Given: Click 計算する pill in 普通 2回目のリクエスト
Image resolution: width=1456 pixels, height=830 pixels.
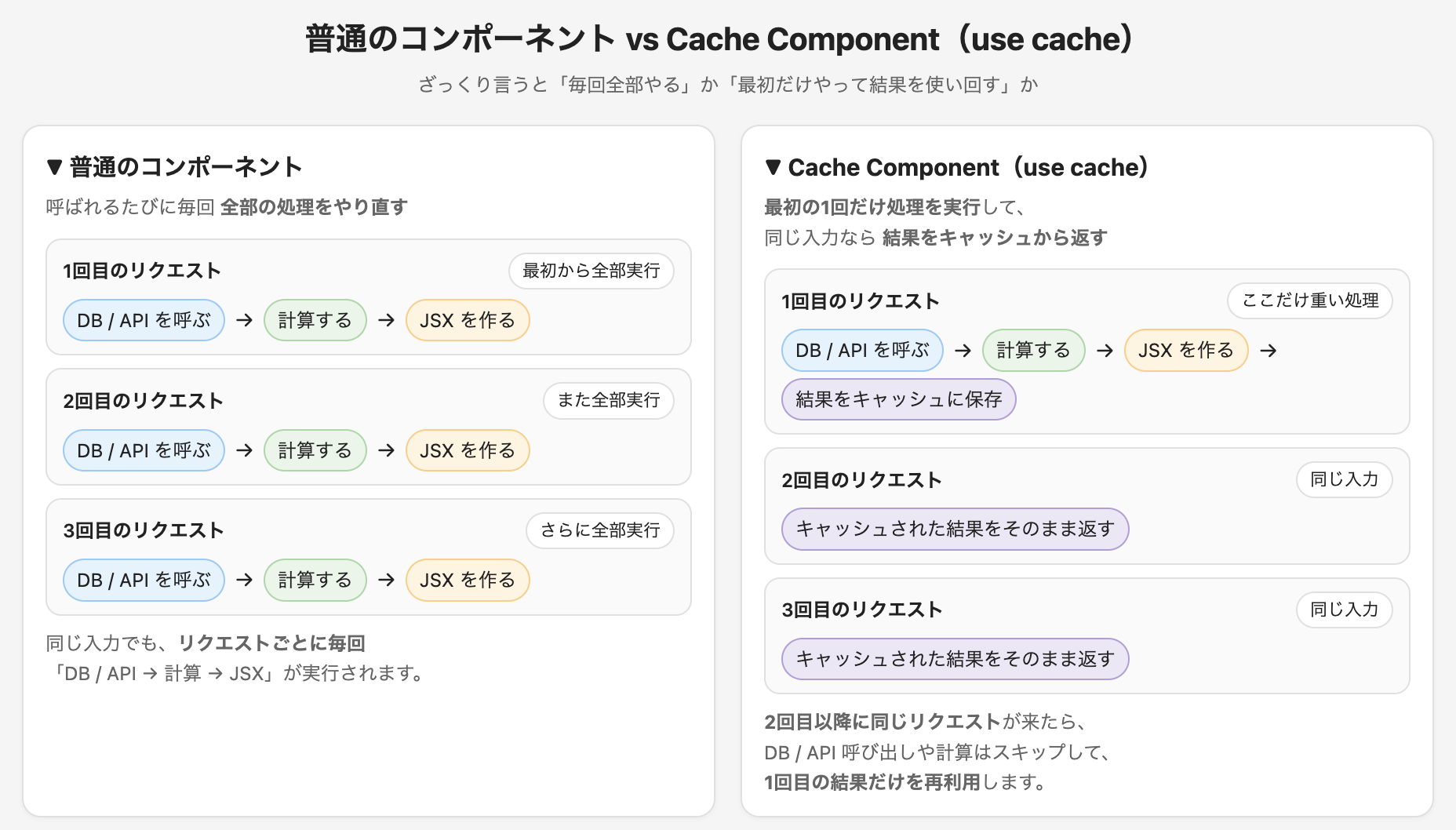Looking at the screenshot, I should (315, 450).
